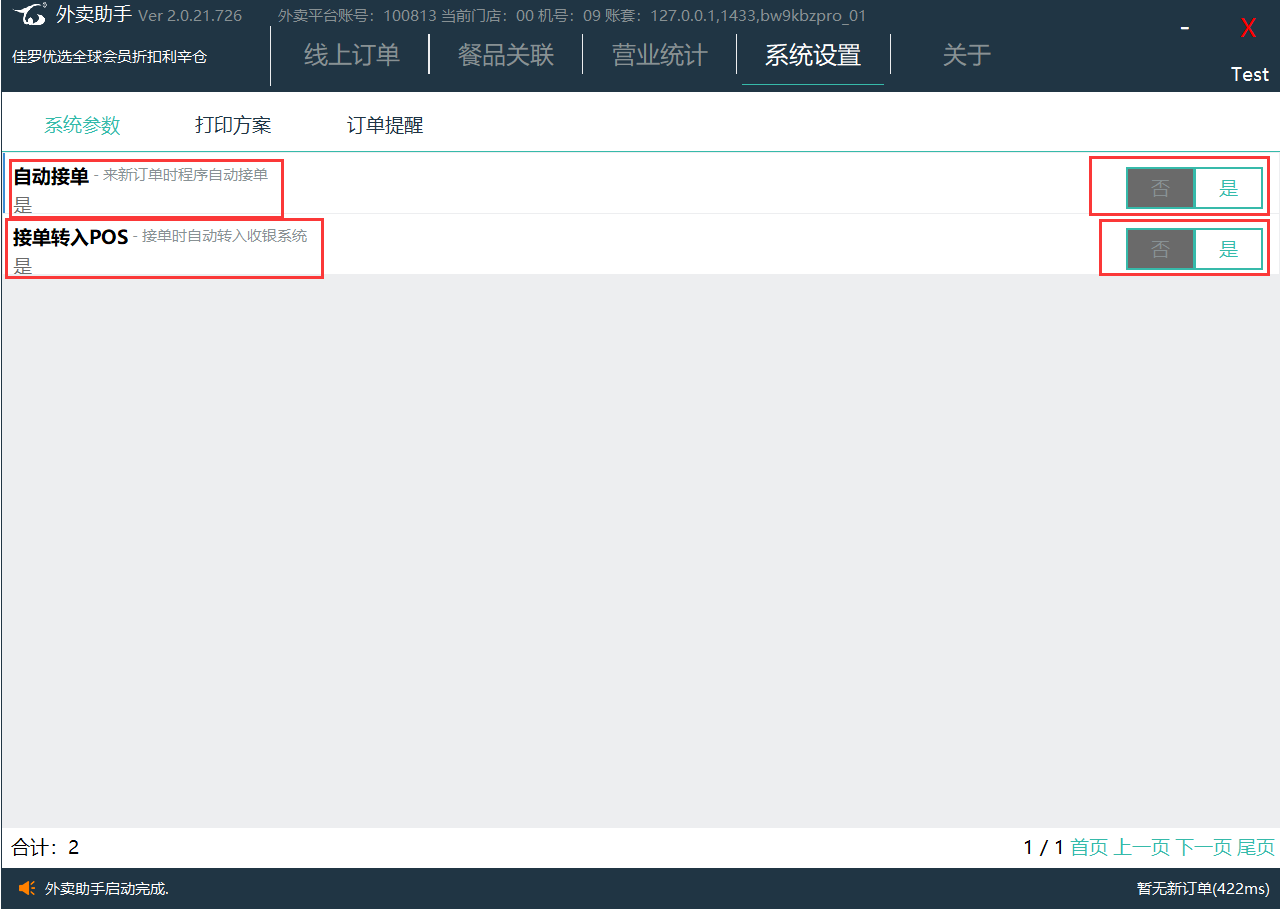The width and height of the screenshot is (1280, 909).
Task: Select the 系统参数 sub-tab
Action: pos(82,125)
